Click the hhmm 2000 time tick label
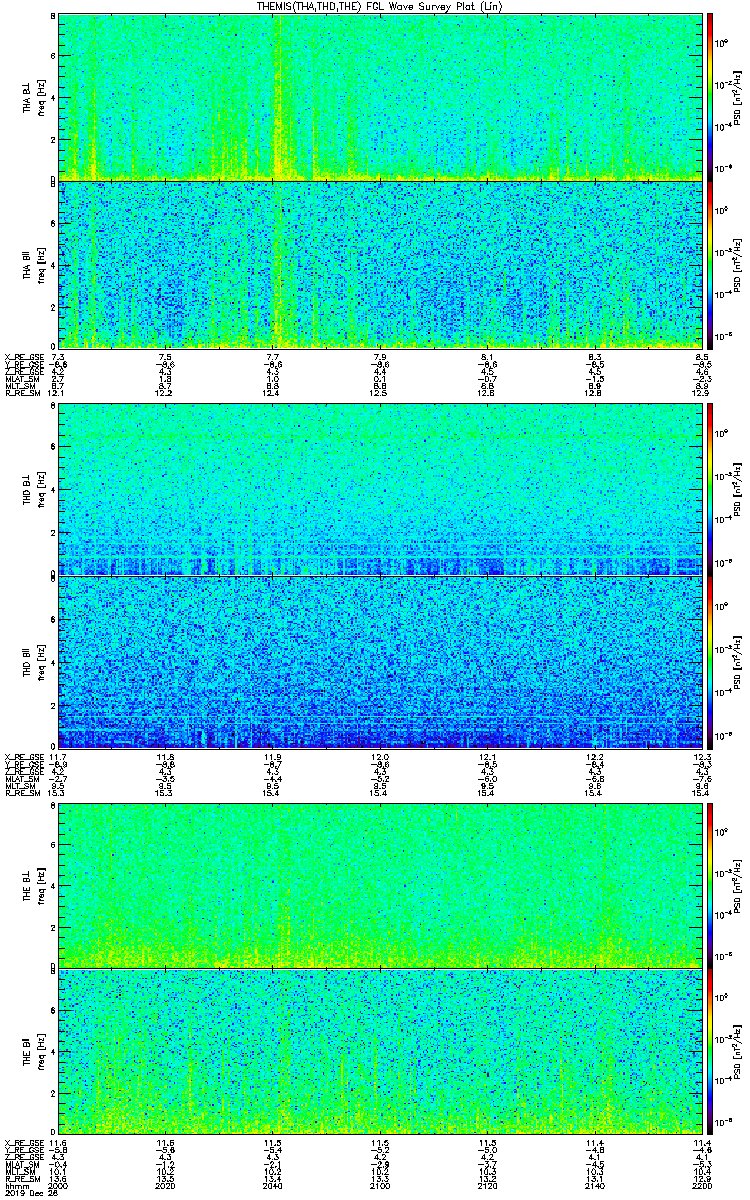This screenshot has width=750, height=1200. [58, 1185]
